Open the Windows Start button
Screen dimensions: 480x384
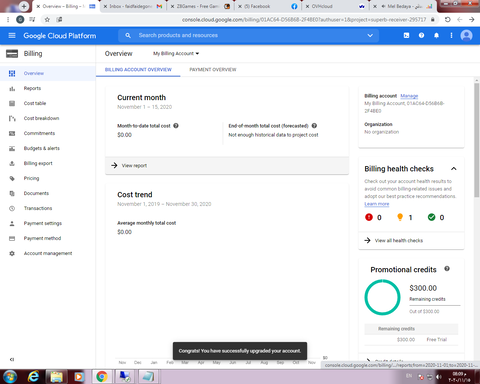coord(10,377)
